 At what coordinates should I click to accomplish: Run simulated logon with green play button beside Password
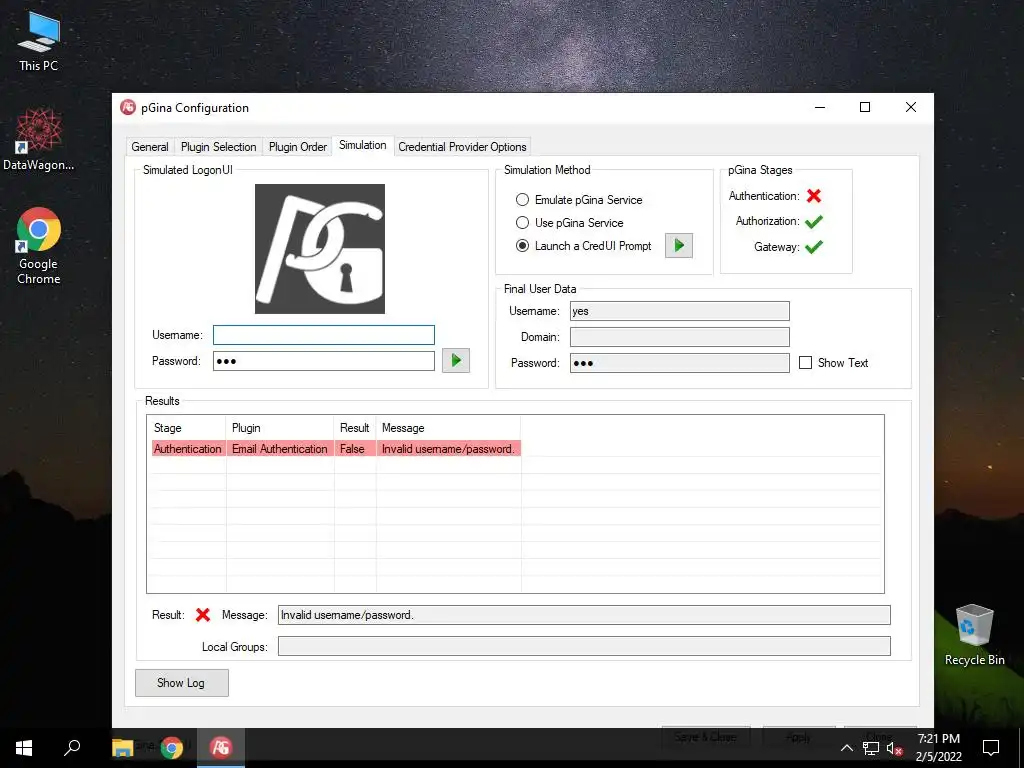[x=456, y=360]
